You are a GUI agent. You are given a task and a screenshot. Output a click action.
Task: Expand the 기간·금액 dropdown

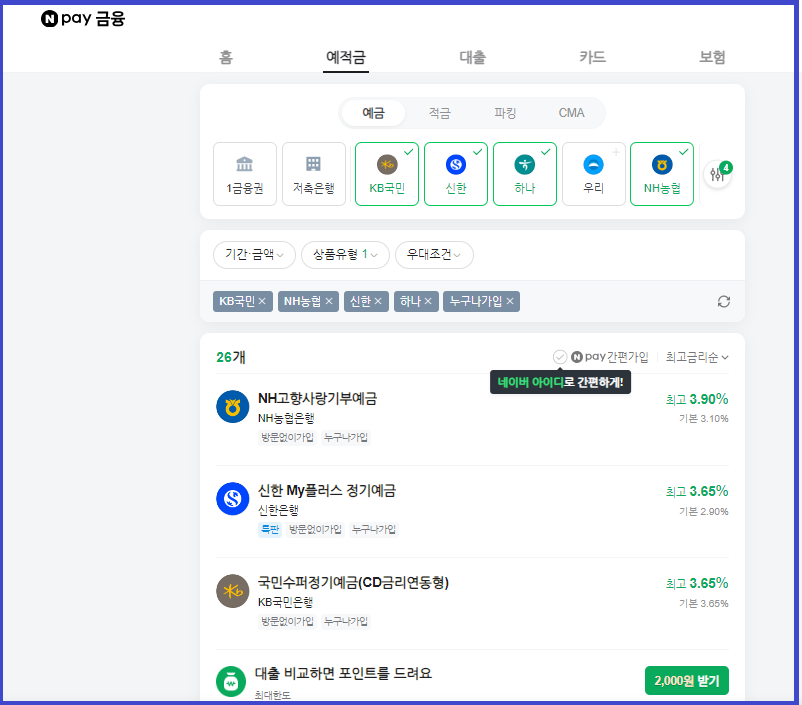(254, 254)
